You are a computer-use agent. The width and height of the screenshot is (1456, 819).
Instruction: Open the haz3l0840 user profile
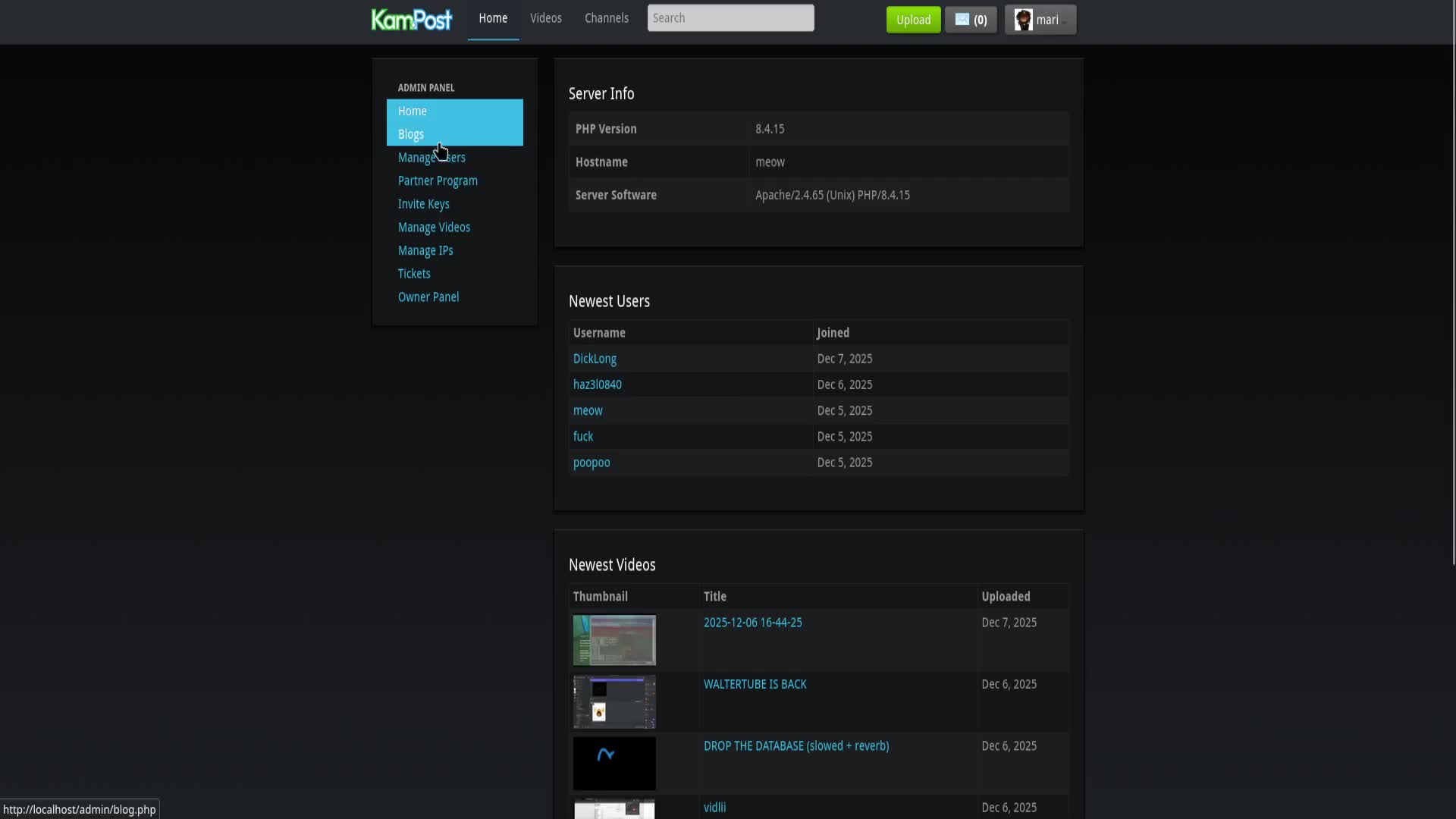click(597, 384)
